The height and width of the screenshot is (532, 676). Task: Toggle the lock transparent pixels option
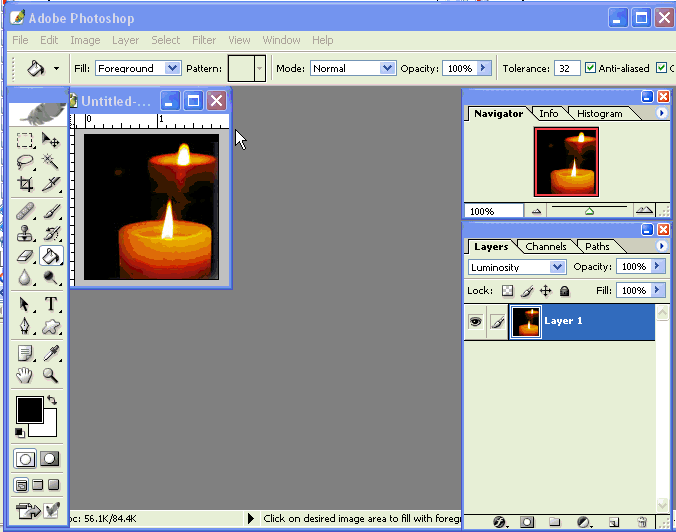coord(507,291)
